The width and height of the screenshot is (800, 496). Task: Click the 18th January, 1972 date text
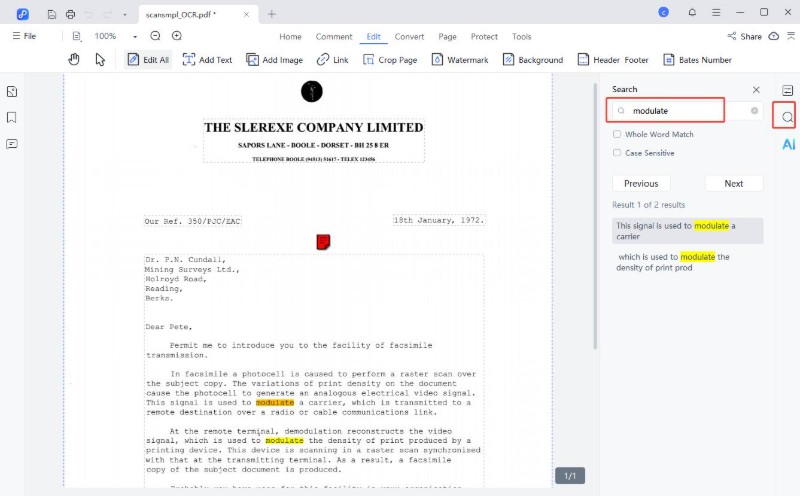click(x=438, y=220)
